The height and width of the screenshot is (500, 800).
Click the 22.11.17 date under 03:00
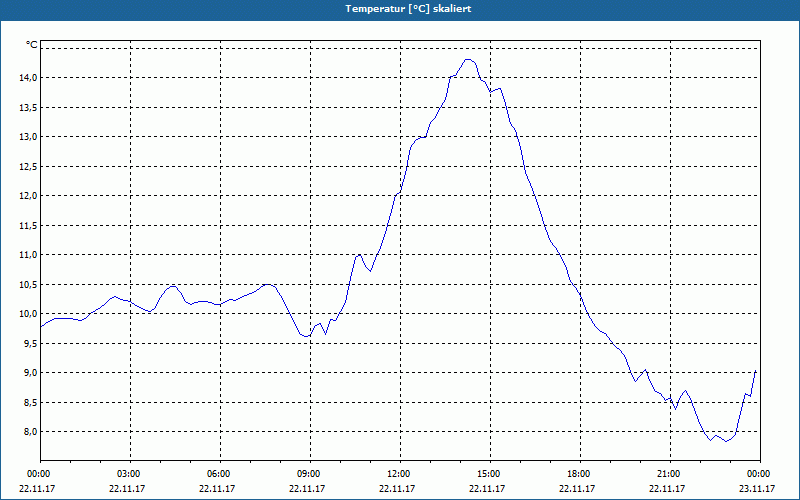click(127, 488)
